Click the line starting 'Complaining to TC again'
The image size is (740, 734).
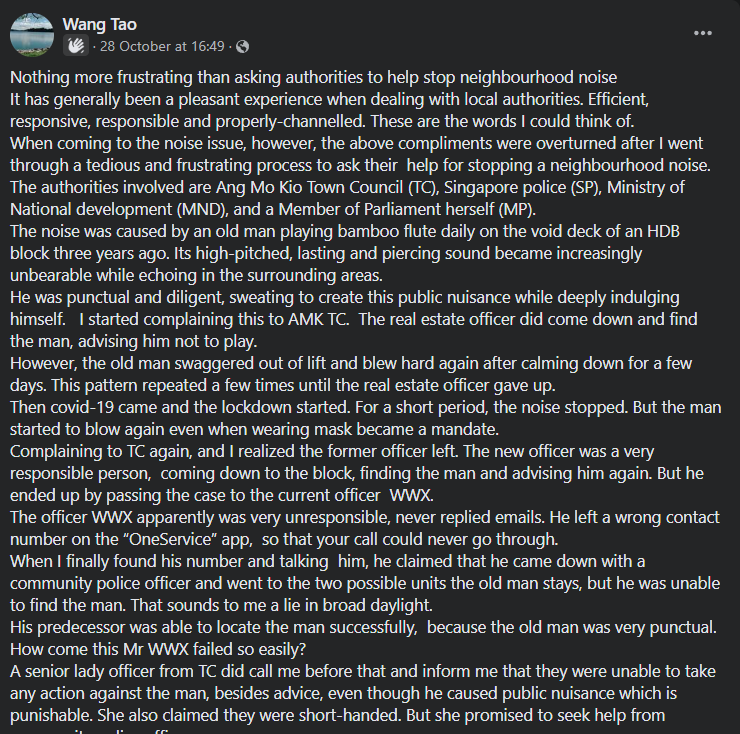(x=332, y=452)
